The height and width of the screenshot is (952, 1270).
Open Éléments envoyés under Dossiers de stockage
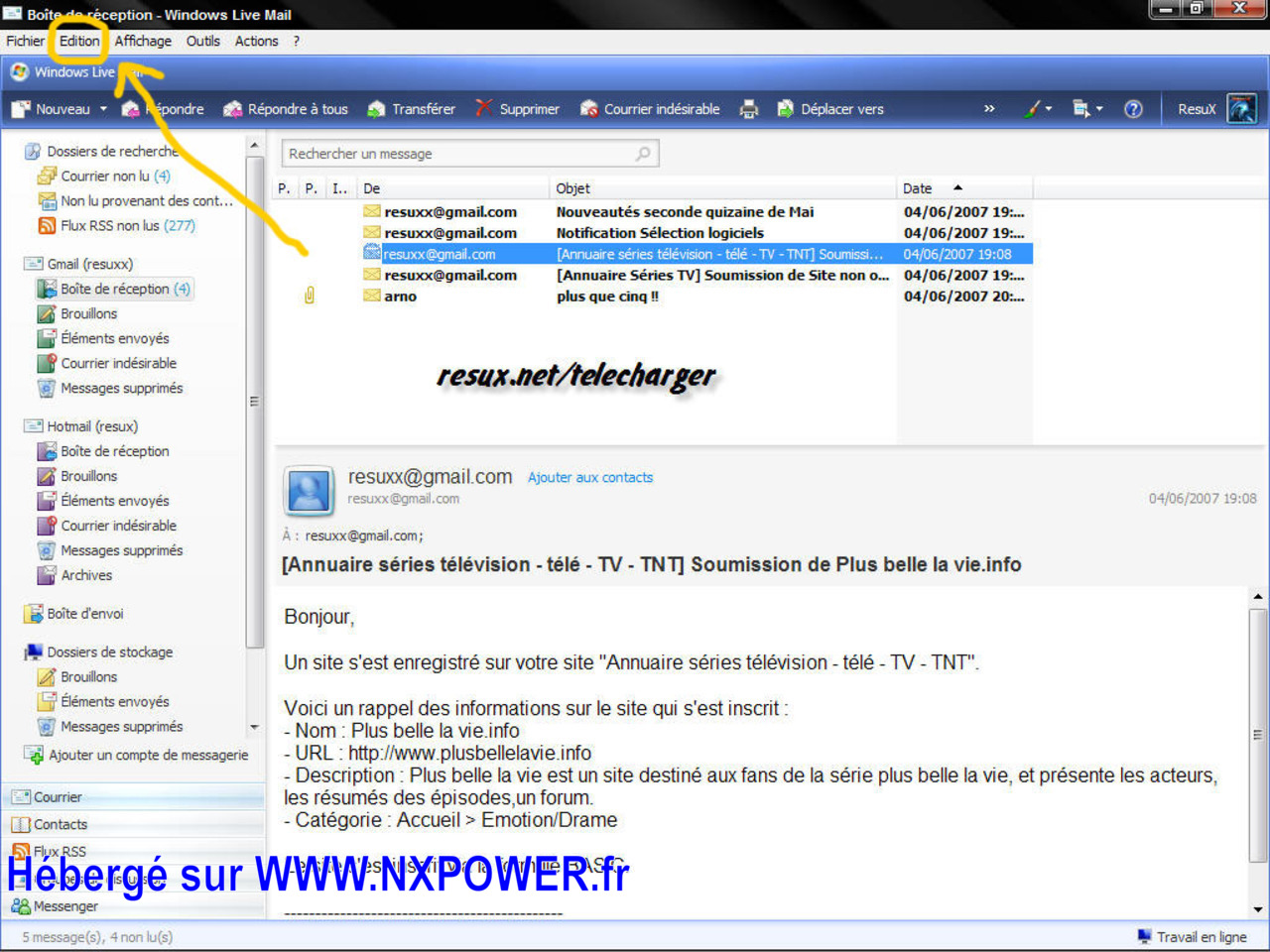[x=103, y=701]
